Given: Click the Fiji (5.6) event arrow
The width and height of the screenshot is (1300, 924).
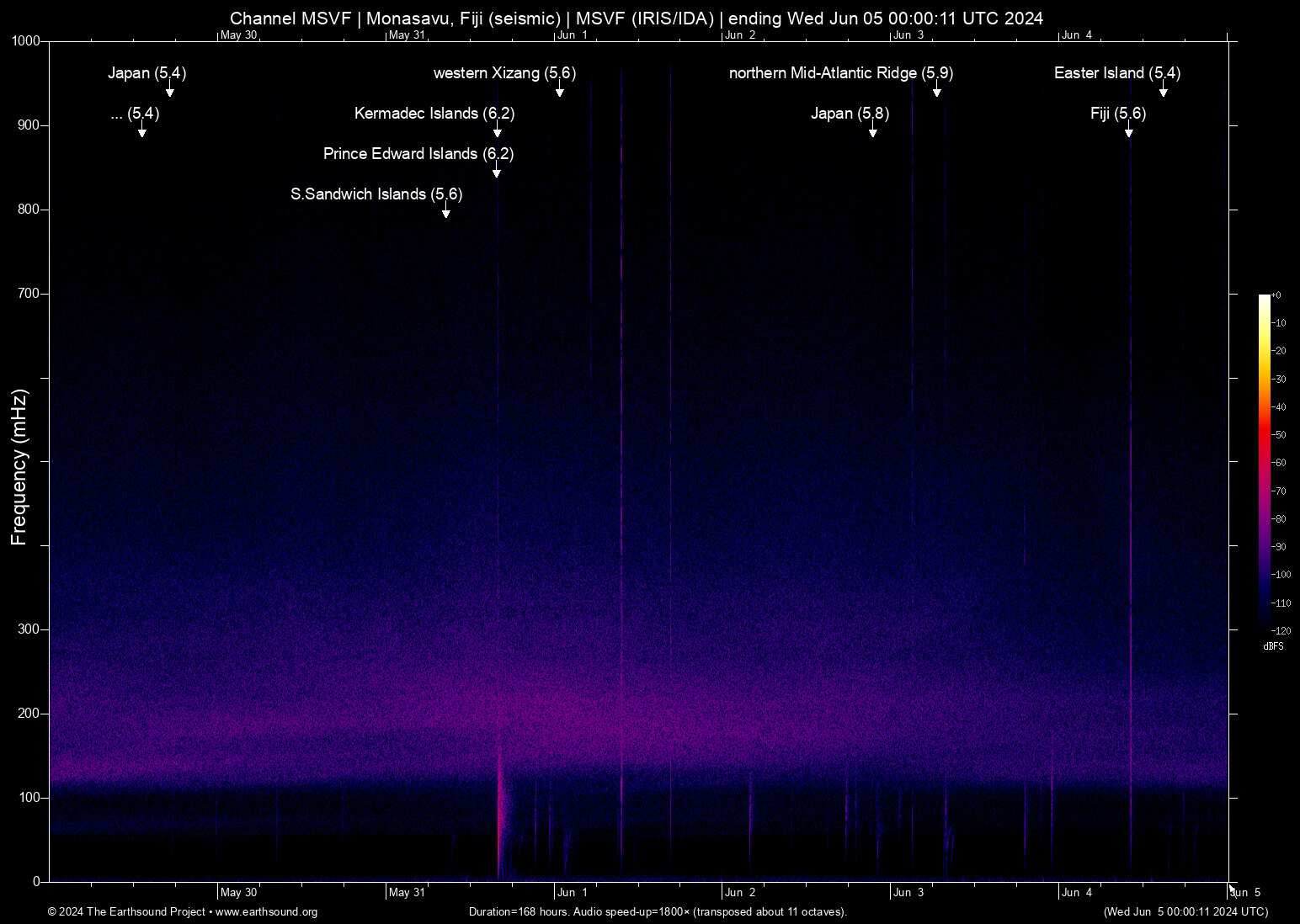Looking at the screenshot, I should pyautogui.click(x=1130, y=134).
